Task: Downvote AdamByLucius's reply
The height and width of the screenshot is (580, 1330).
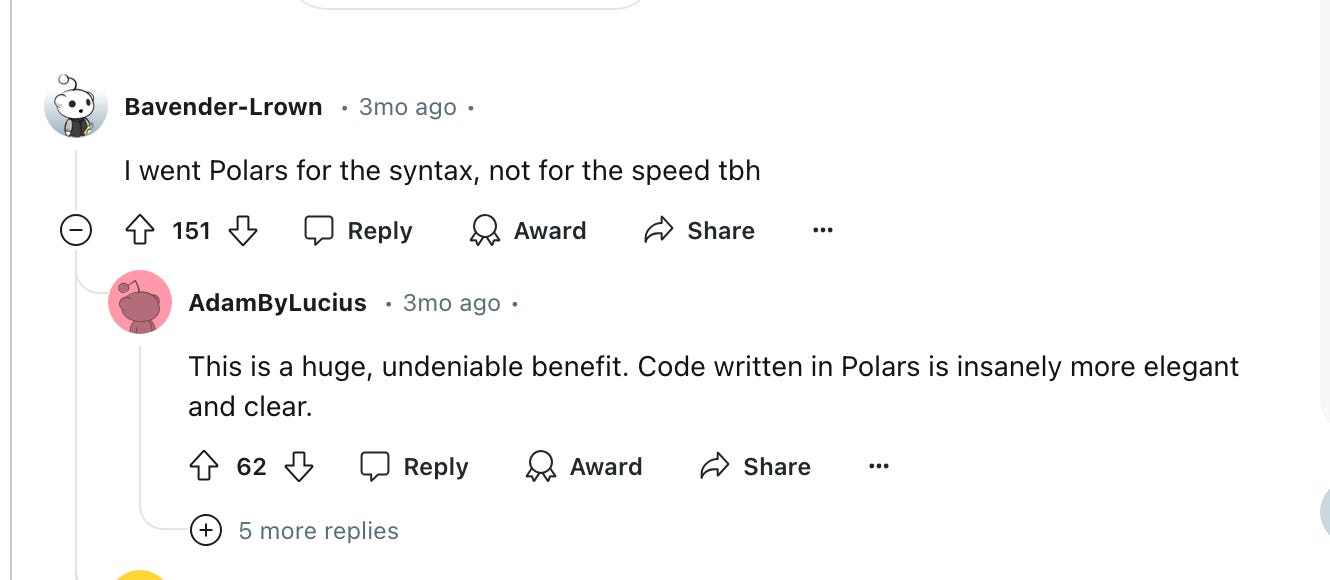Action: pos(300,466)
